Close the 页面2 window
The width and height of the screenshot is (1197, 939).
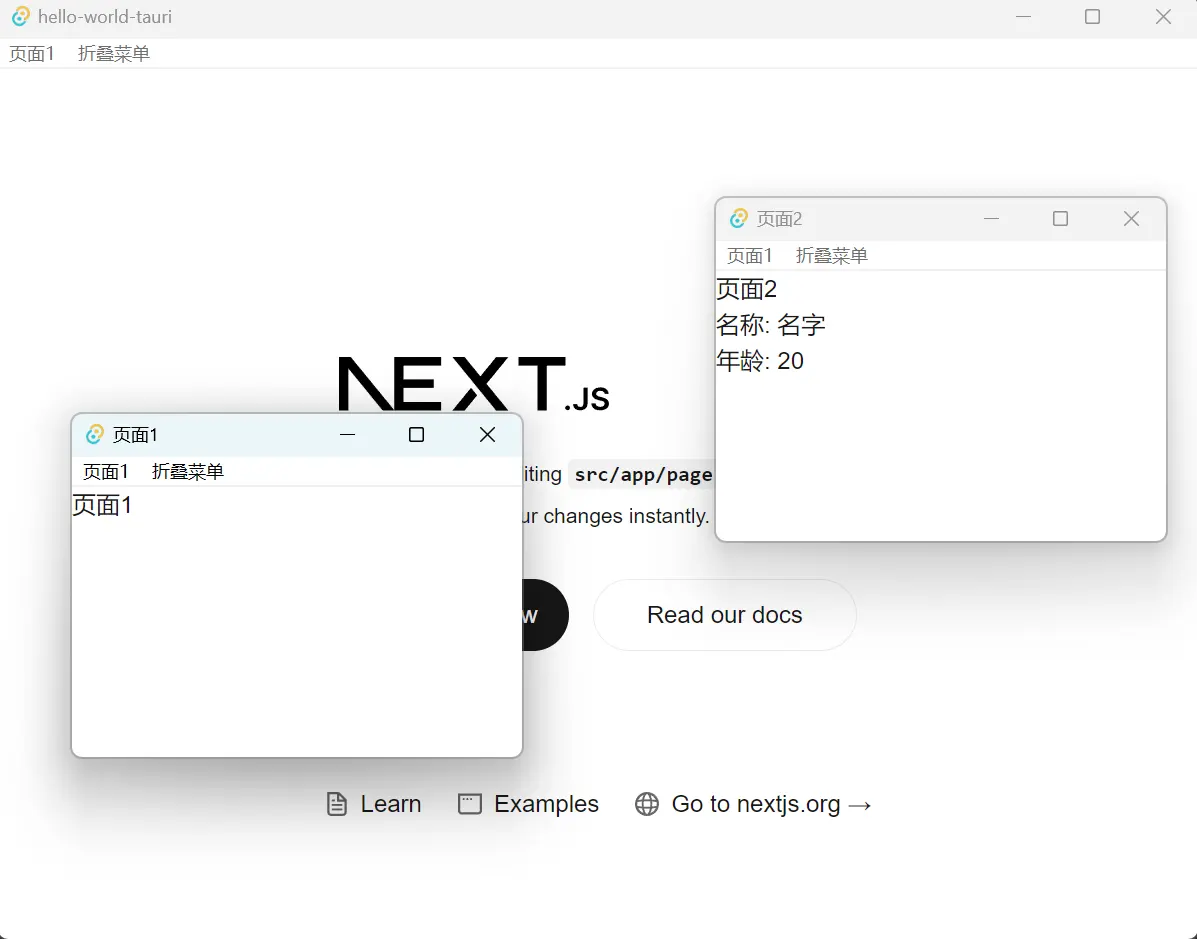click(1131, 218)
